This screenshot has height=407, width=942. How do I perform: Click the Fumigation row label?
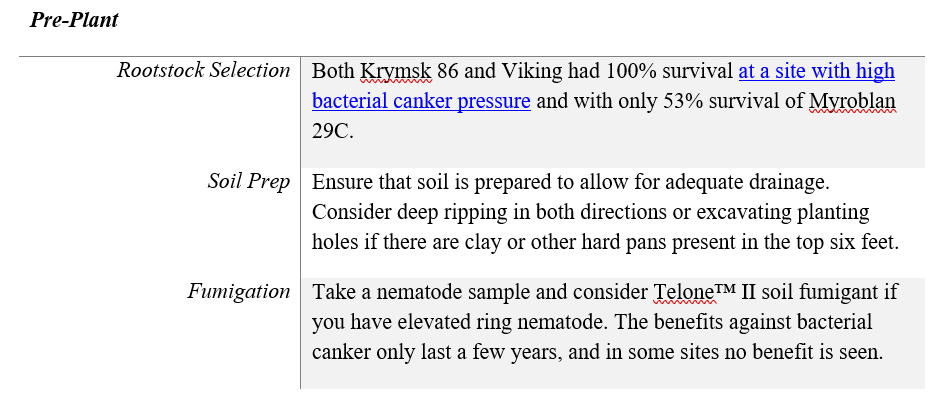pyautogui.click(x=239, y=292)
